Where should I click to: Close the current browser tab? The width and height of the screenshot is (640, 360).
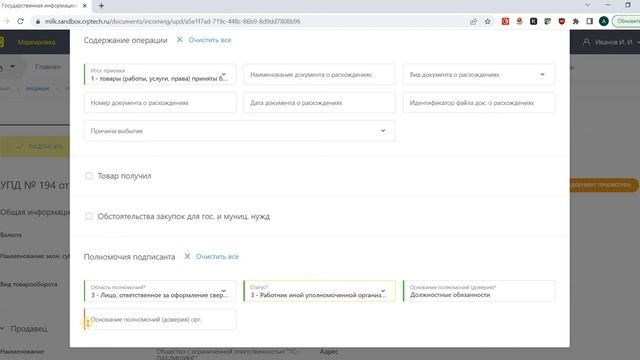[84, 6]
